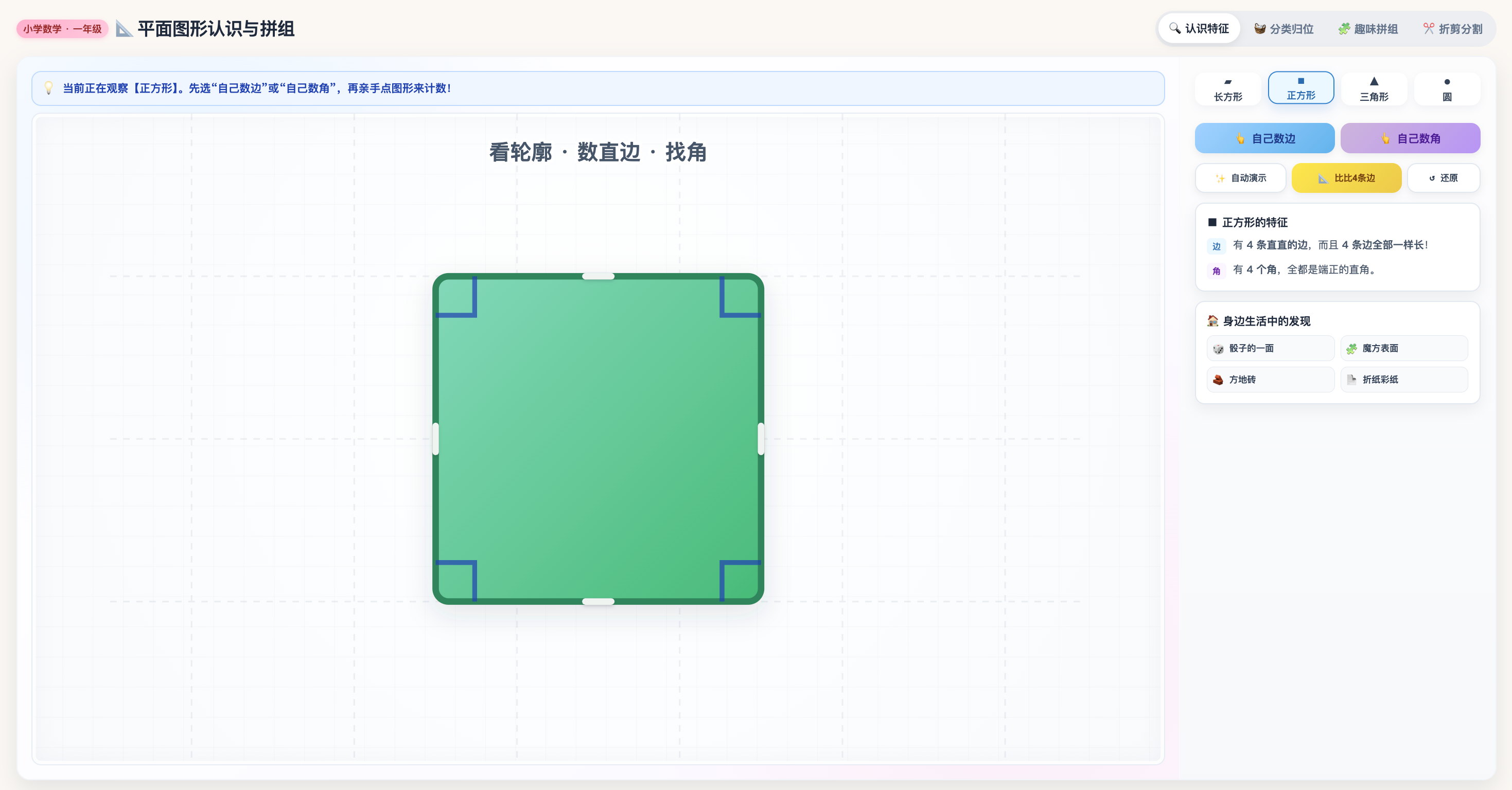Viewport: 1512px width, 790px height.
Task: Click the sparkle icon on 自动演示
Action: pyautogui.click(x=1220, y=178)
